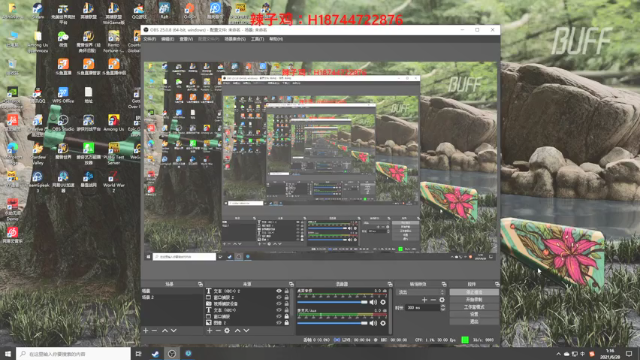Toggle lock on 窗口捕获 2 source

click(287, 298)
